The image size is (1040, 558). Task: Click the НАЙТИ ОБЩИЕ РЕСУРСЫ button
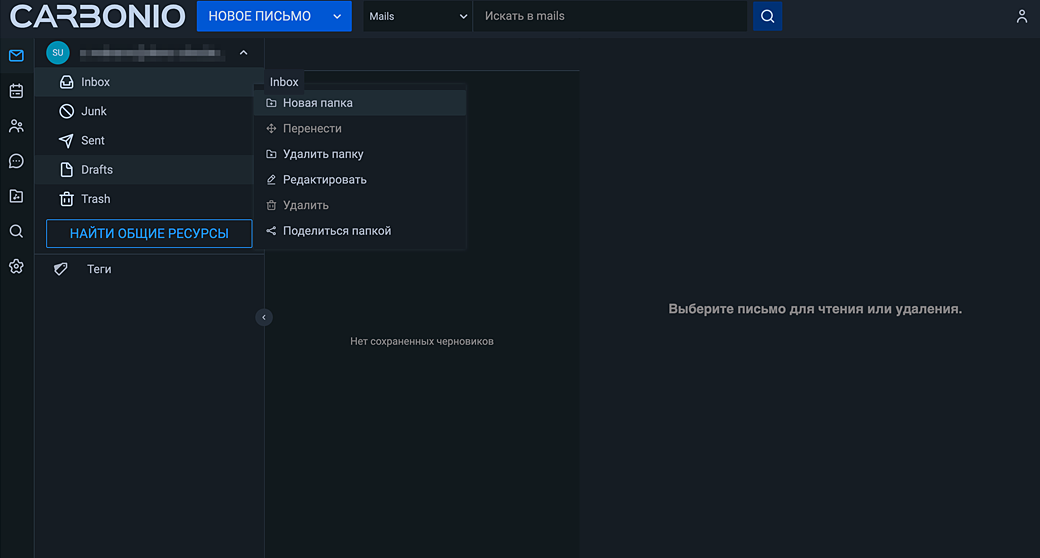(149, 234)
